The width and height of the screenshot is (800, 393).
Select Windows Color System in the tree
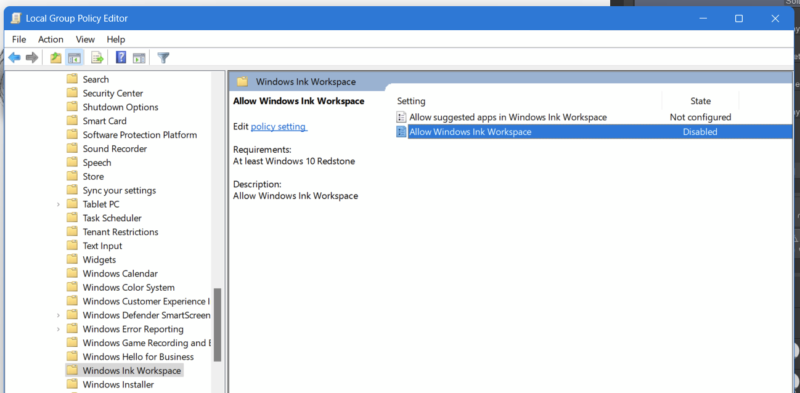(x=129, y=287)
